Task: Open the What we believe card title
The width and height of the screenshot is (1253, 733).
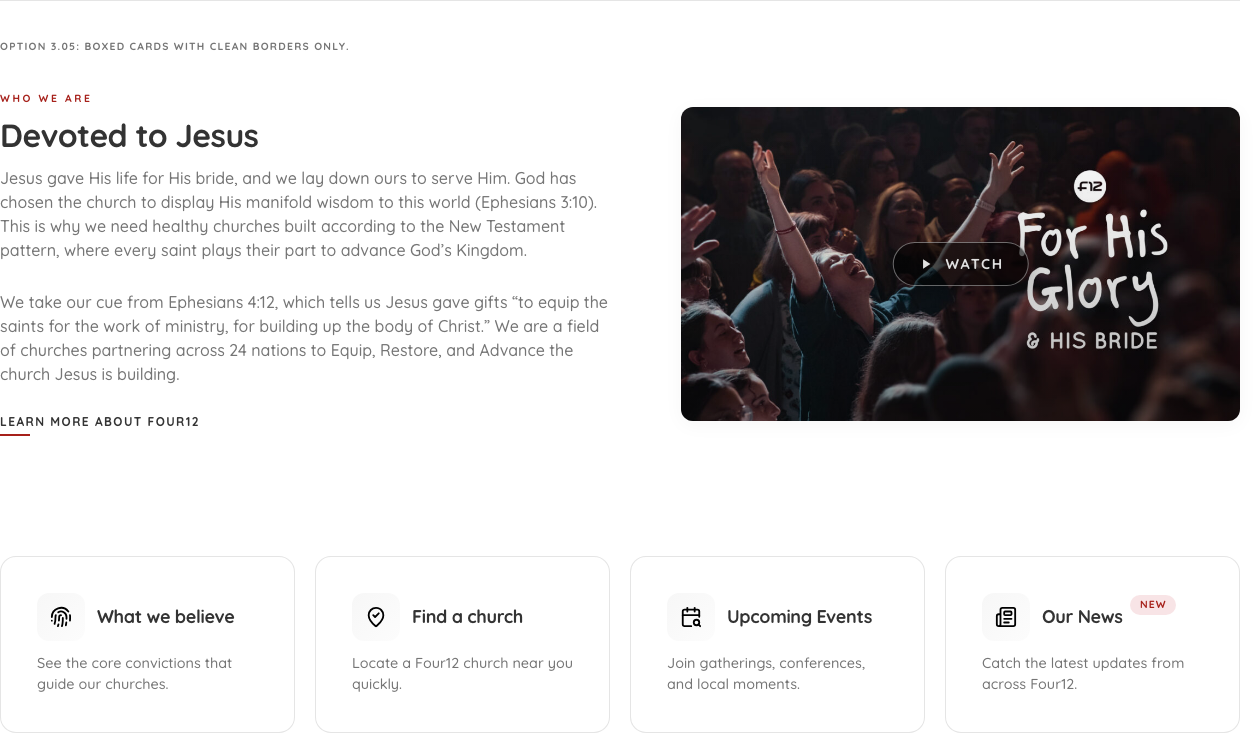Action: (x=166, y=617)
